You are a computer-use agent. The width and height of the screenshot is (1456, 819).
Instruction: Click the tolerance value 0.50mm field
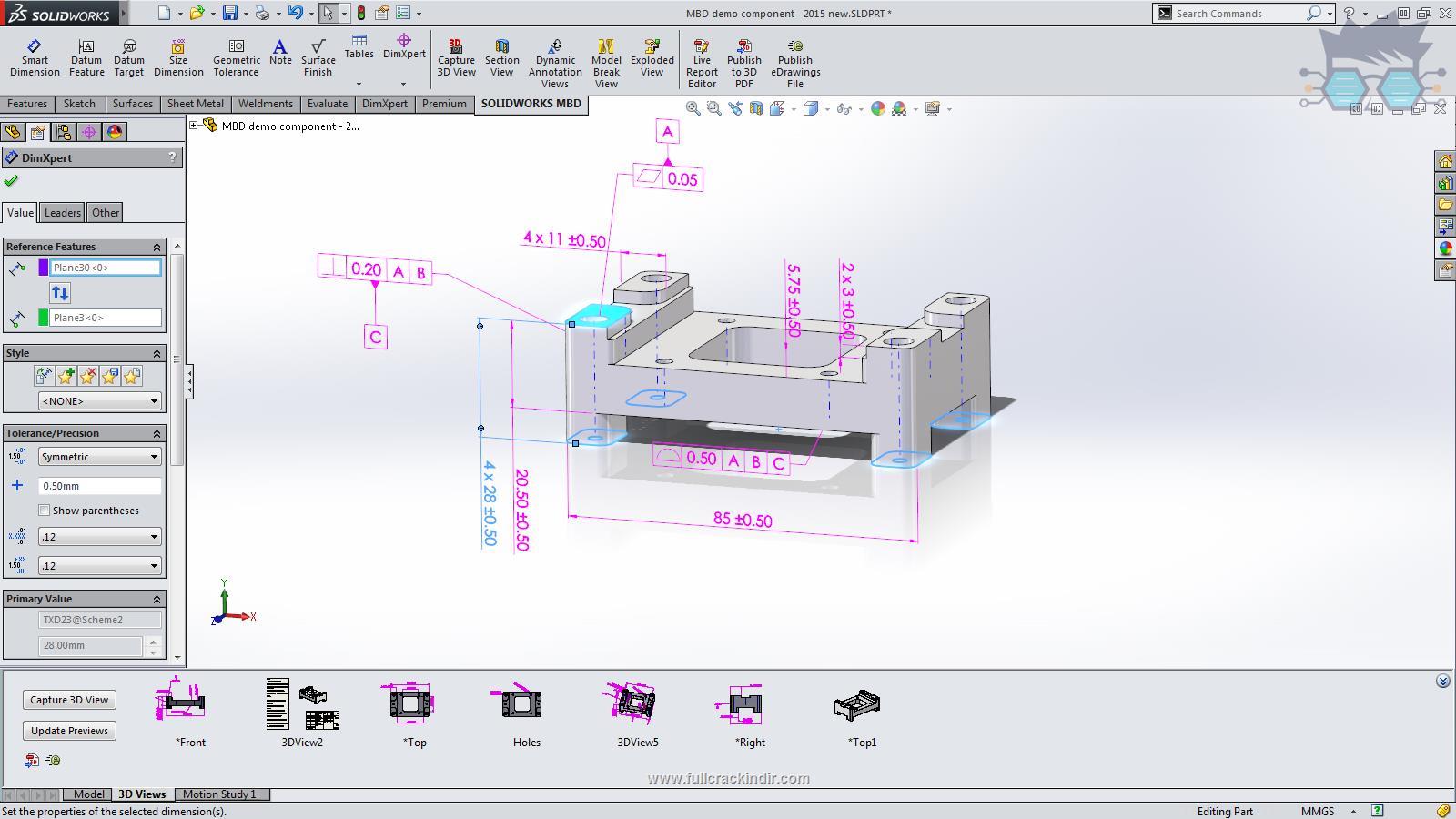tap(99, 486)
